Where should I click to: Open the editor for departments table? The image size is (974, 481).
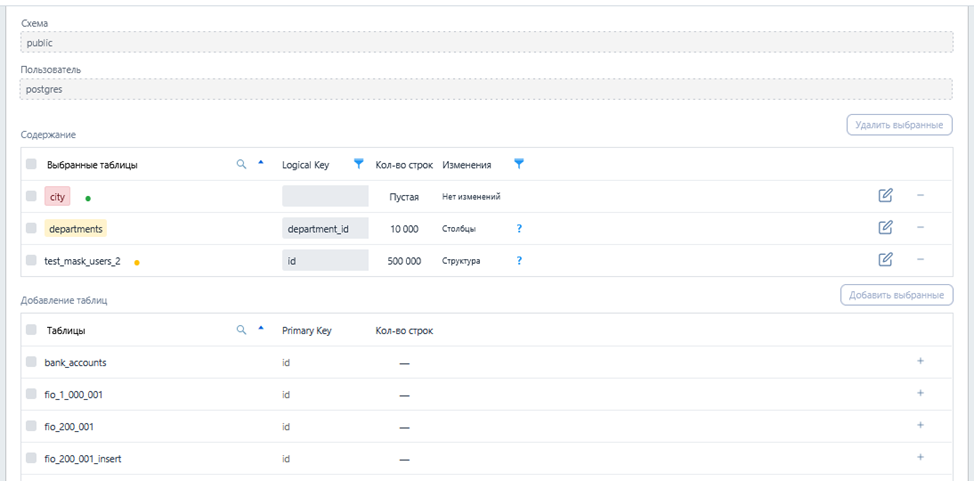click(885, 228)
